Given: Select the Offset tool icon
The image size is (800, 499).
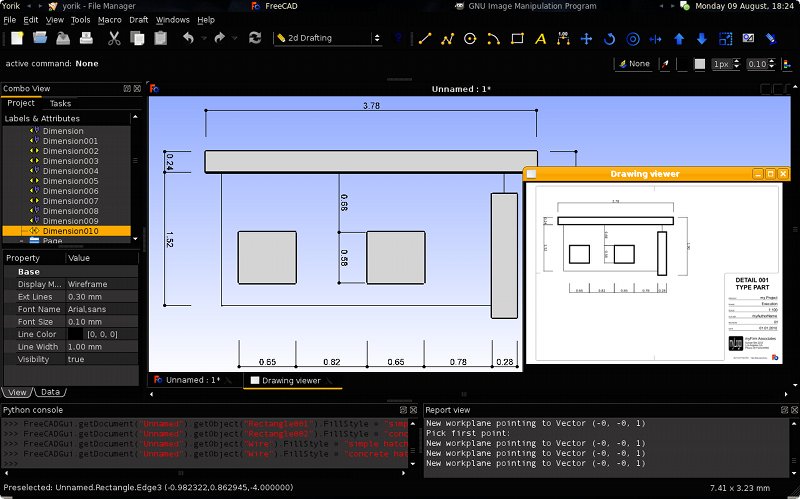Looking at the screenshot, I should (x=632, y=39).
